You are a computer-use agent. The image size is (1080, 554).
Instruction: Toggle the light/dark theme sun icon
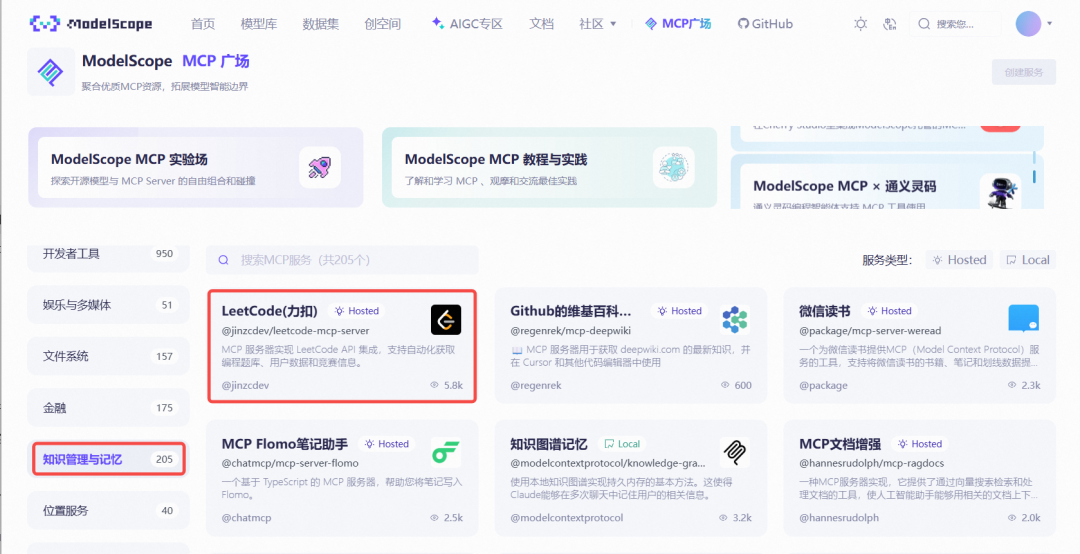(x=860, y=24)
